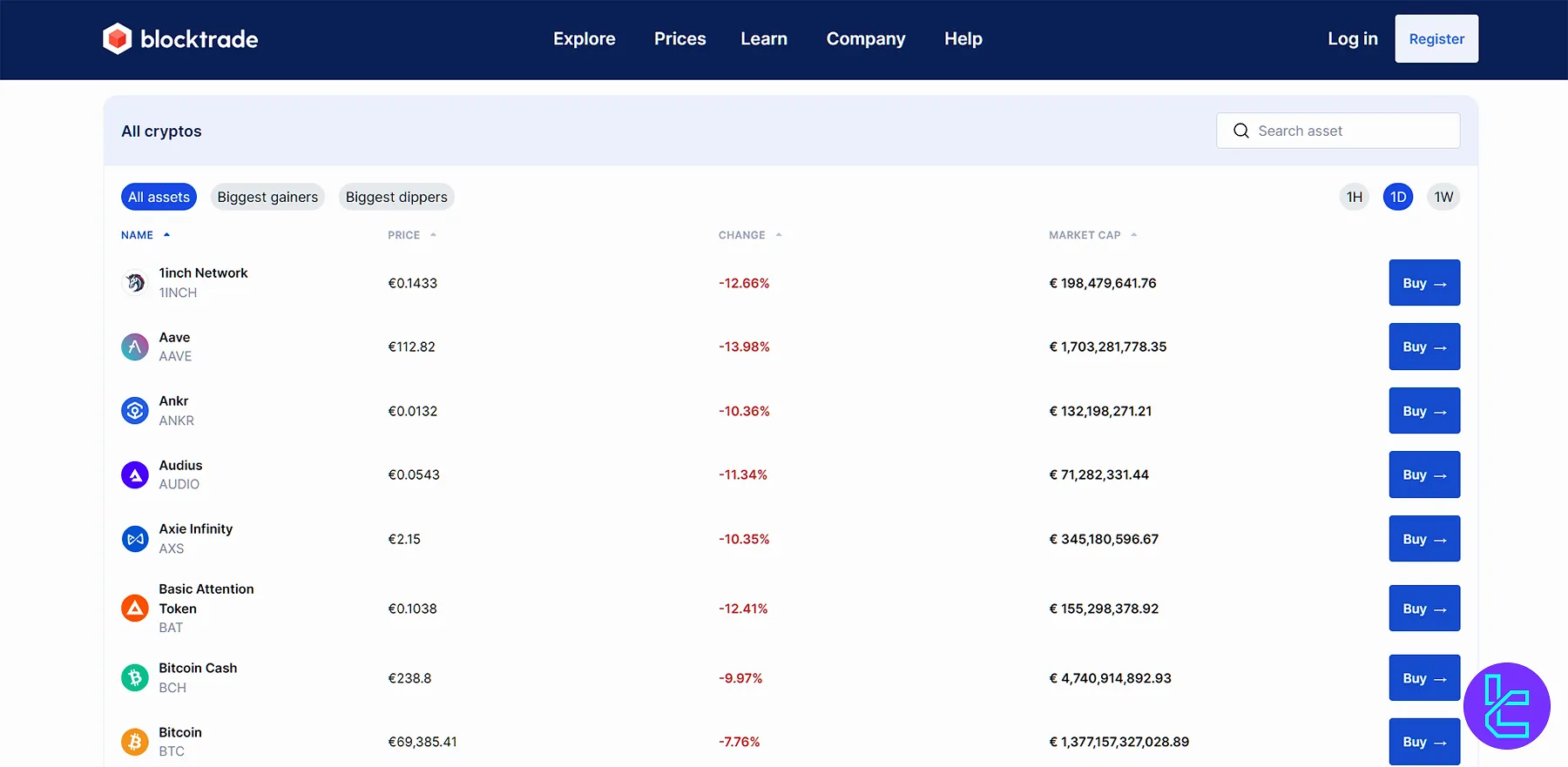The image size is (1568, 767).
Task: Click the Aave coin icon
Action: click(x=135, y=346)
